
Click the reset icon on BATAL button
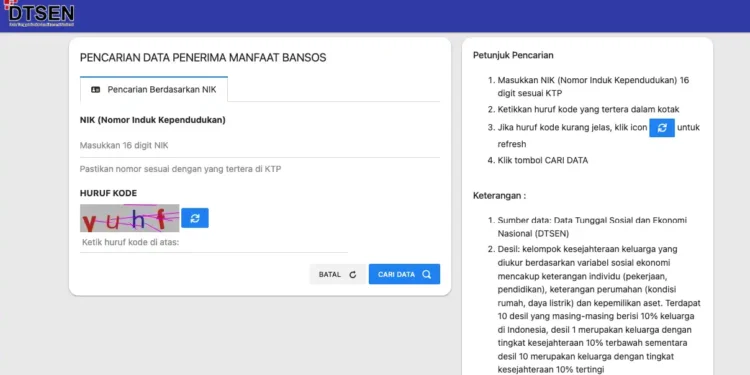click(x=353, y=275)
